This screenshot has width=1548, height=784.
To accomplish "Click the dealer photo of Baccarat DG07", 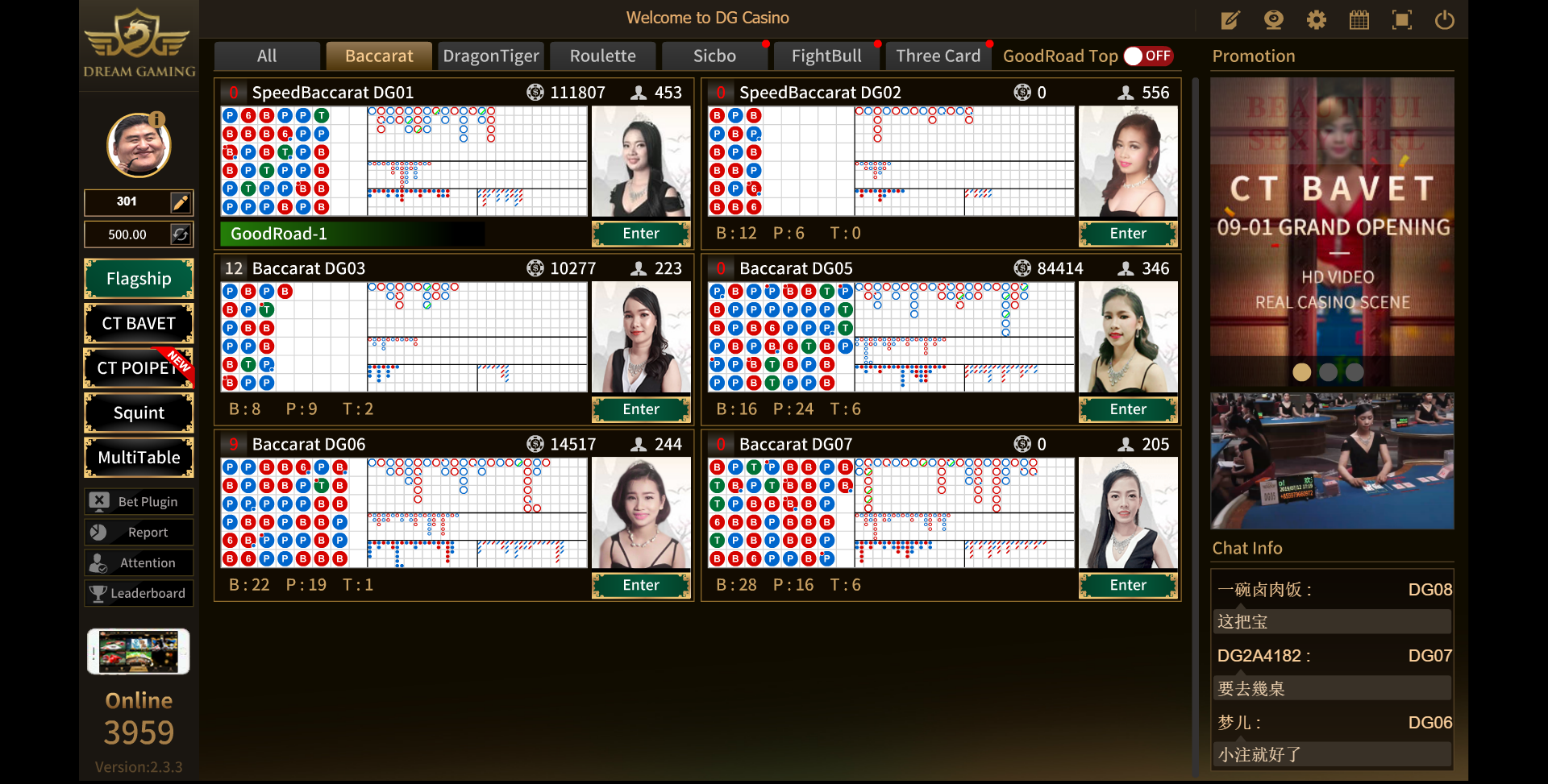I will click(x=1128, y=512).
